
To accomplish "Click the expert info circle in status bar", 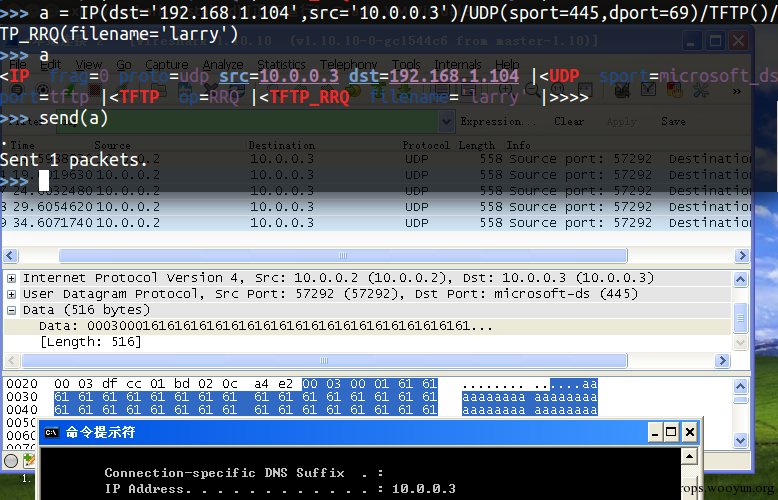I will coord(11,461).
